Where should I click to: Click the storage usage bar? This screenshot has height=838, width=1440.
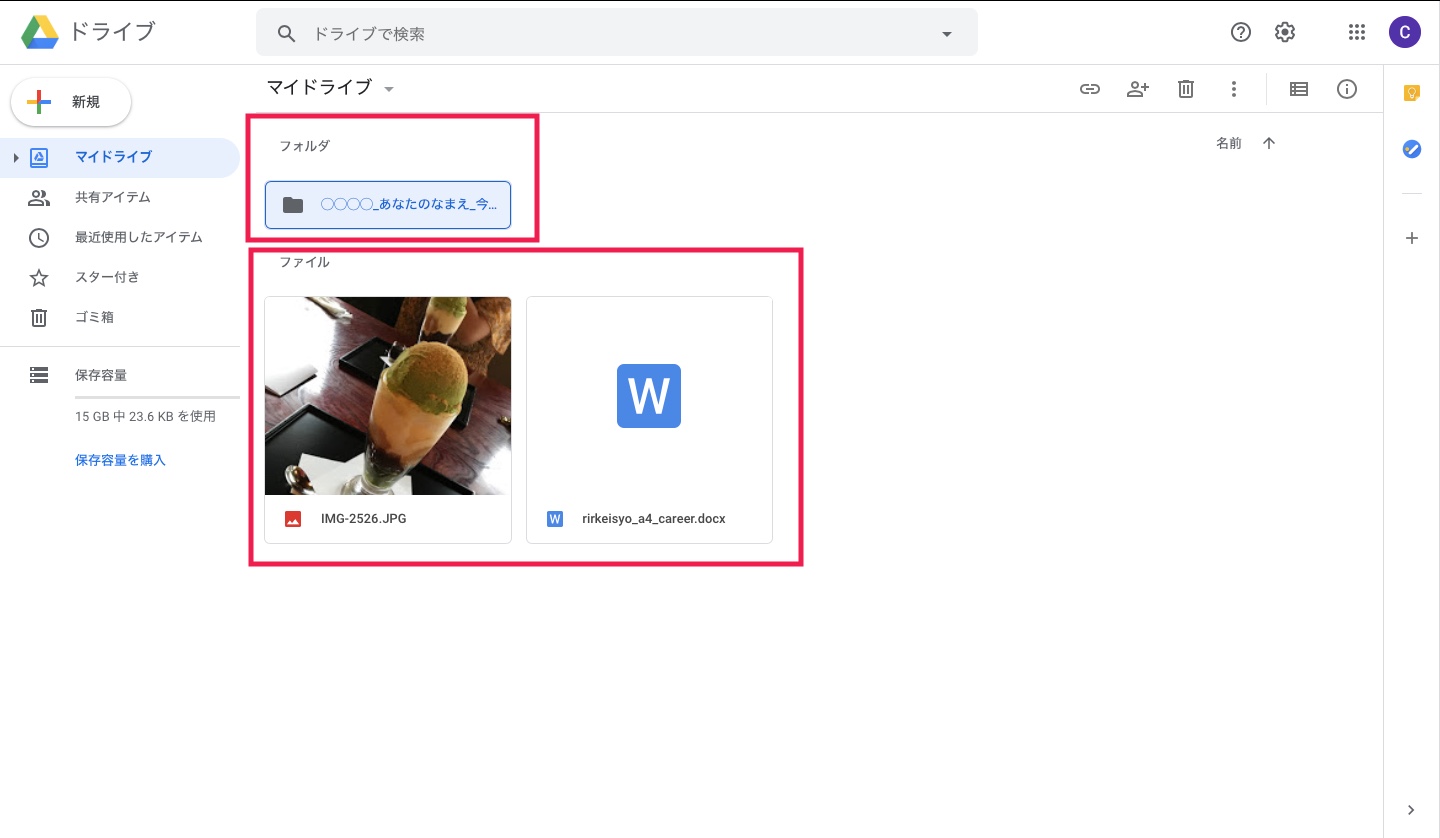(x=157, y=397)
